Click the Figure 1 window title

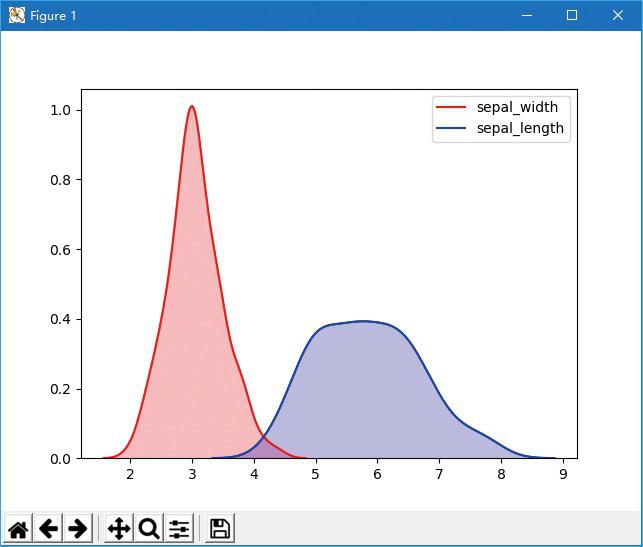pyautogui.click(x=53, y=16)
